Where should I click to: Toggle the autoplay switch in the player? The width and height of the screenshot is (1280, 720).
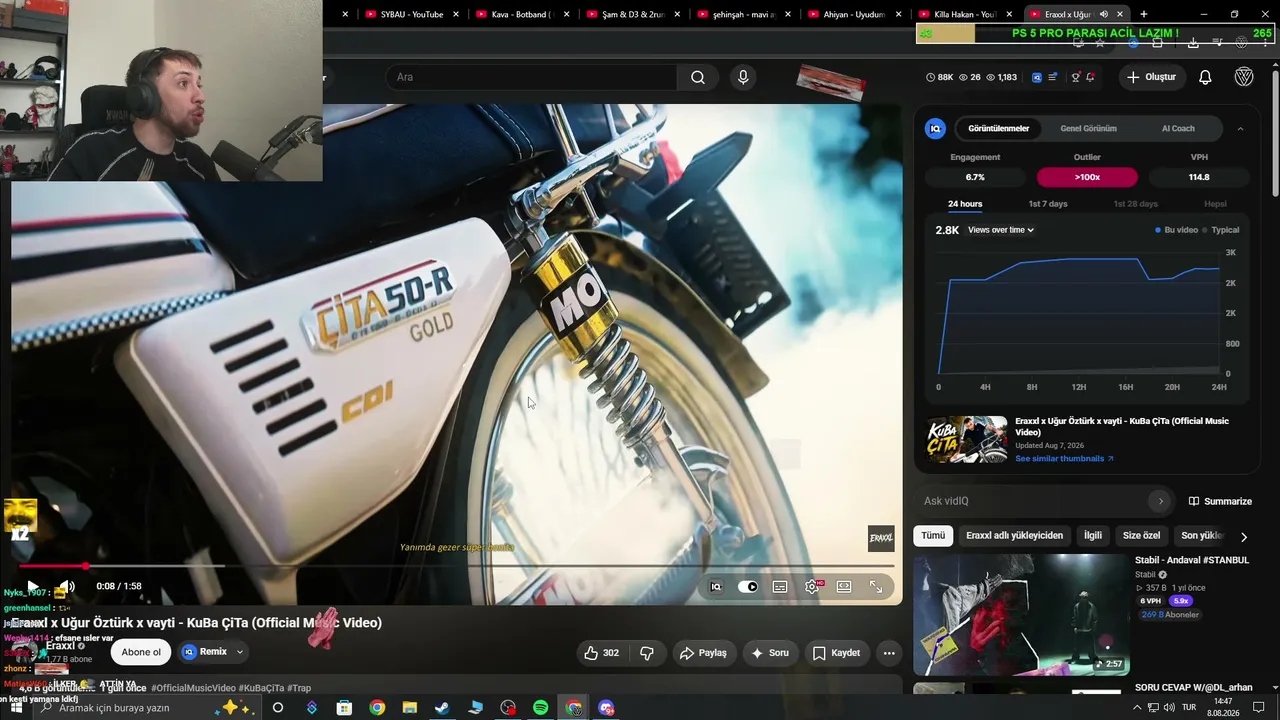[x=748, y=587]
